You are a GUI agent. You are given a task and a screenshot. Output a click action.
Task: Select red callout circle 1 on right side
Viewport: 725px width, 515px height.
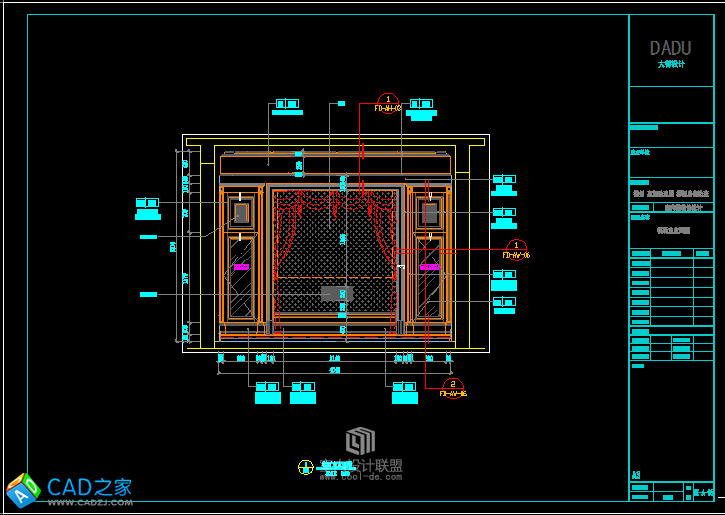pos(516,246)
